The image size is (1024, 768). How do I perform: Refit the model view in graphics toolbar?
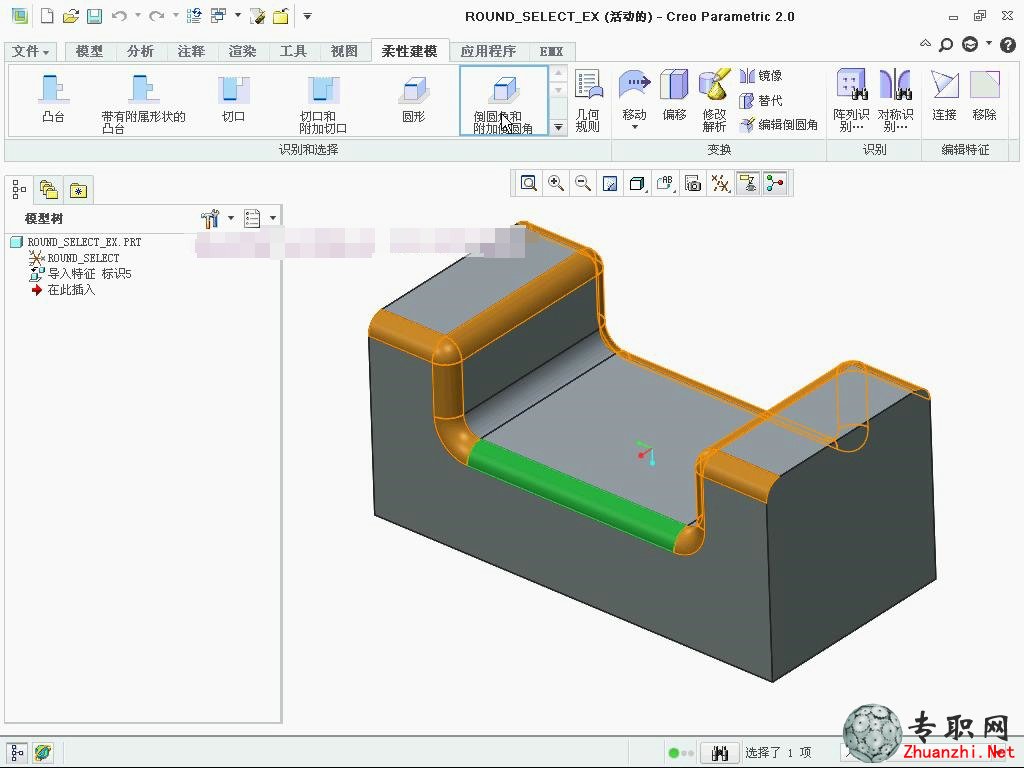528,184
